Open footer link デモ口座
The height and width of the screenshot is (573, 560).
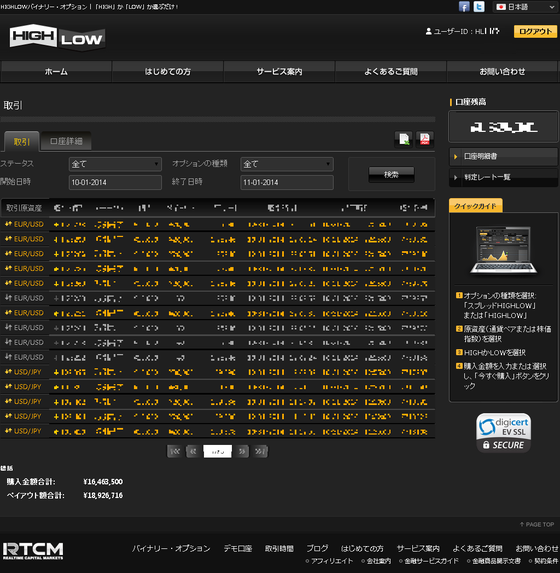point(238,549)
